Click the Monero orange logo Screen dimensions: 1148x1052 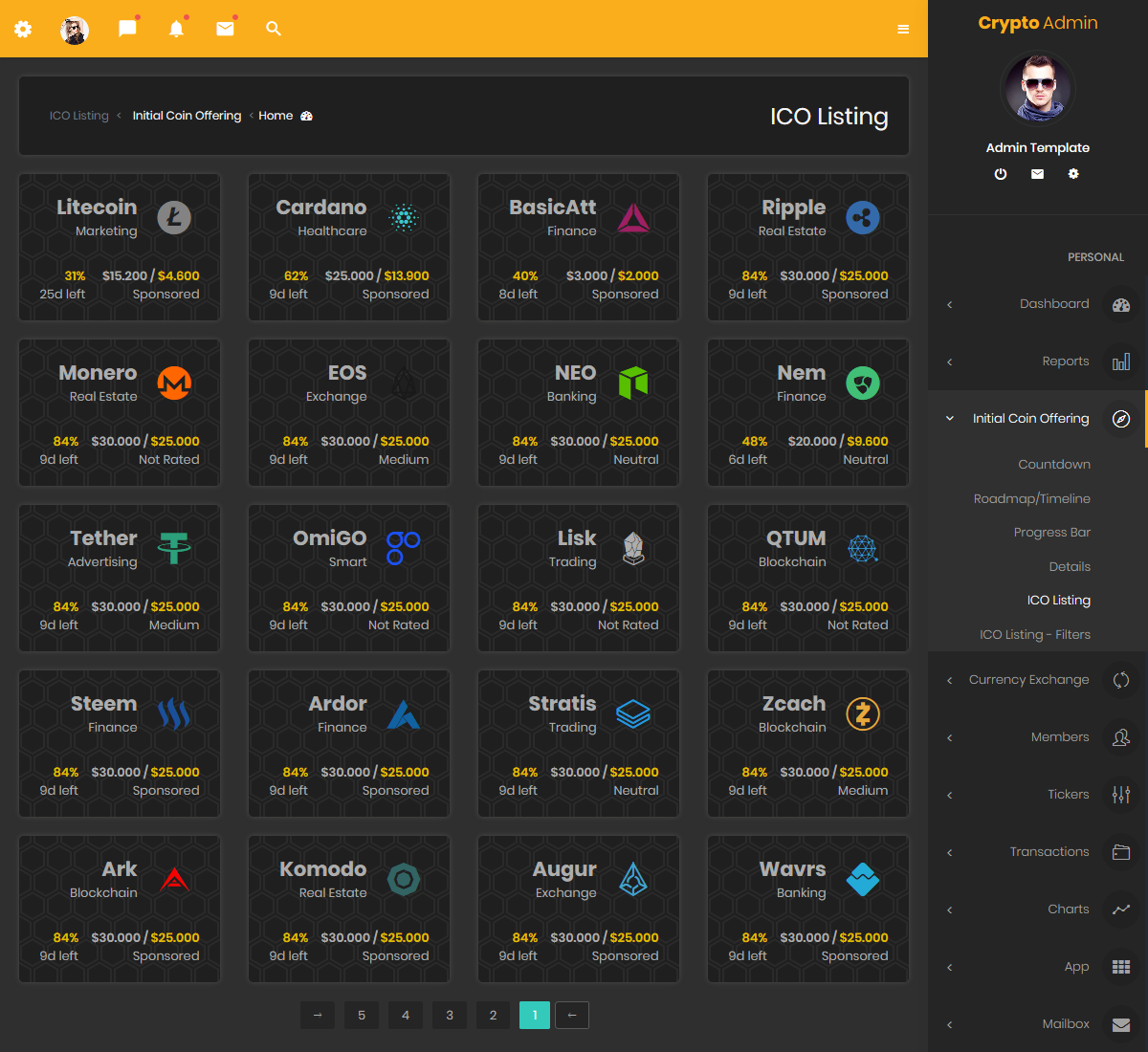tap(174, 384)
